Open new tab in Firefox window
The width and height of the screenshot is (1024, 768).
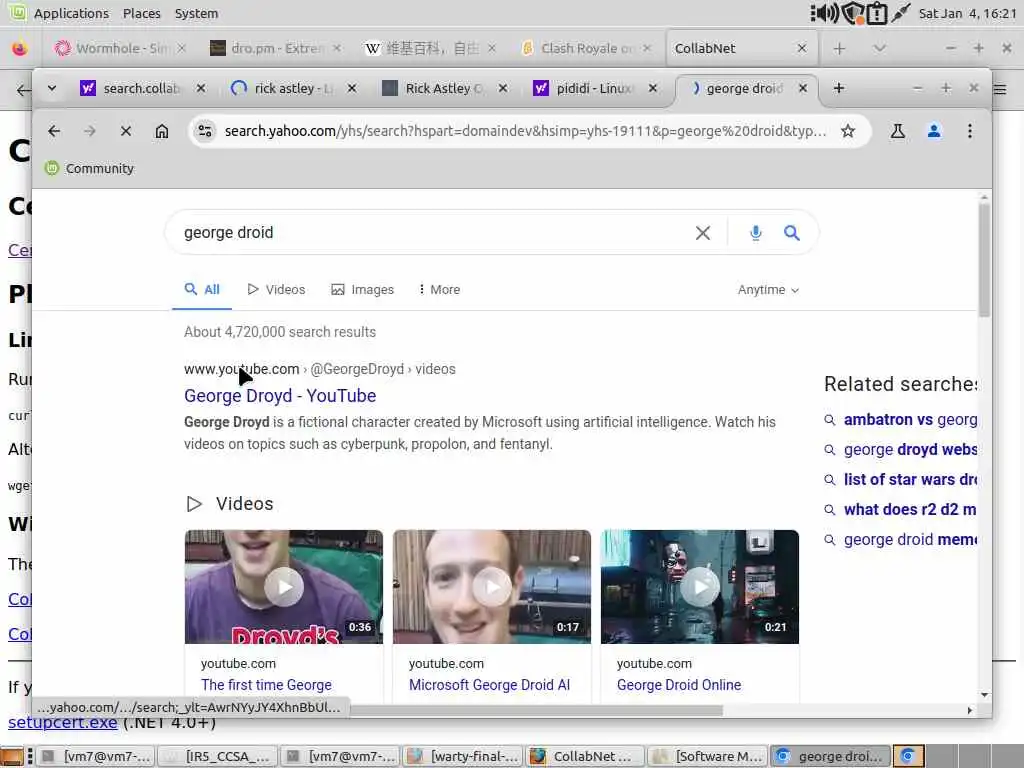click(839, 48)
